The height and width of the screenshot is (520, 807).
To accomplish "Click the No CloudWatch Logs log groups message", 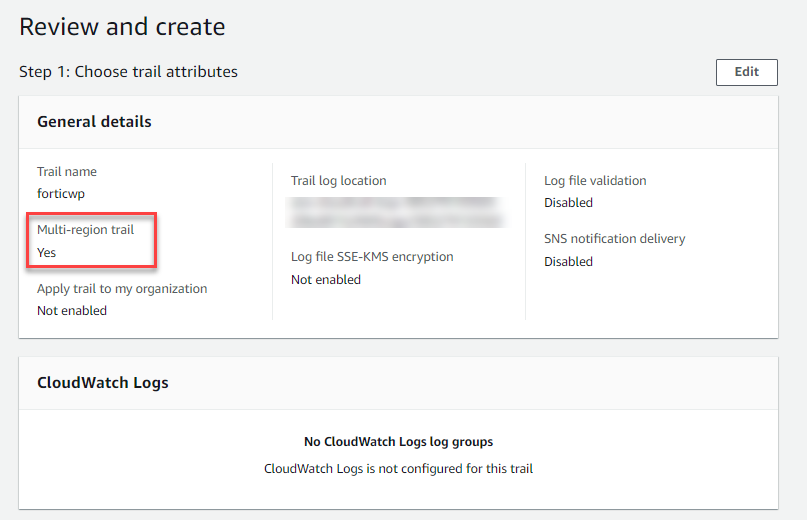I will click(x=398, y=441).
